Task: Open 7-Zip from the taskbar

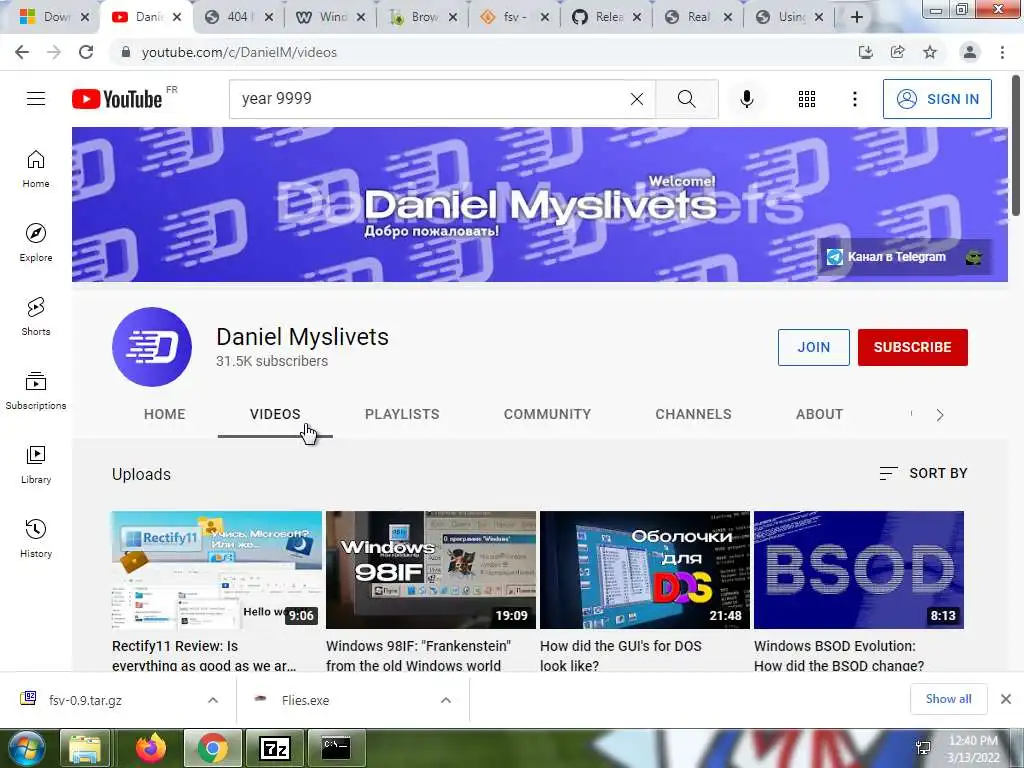Action: pyautogui.click(x=275, y=748)
